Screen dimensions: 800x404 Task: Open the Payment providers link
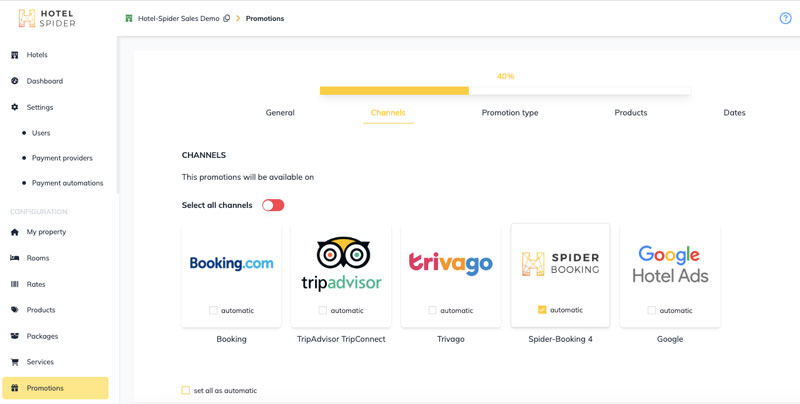pyautogui.click(x=62, y=158)
